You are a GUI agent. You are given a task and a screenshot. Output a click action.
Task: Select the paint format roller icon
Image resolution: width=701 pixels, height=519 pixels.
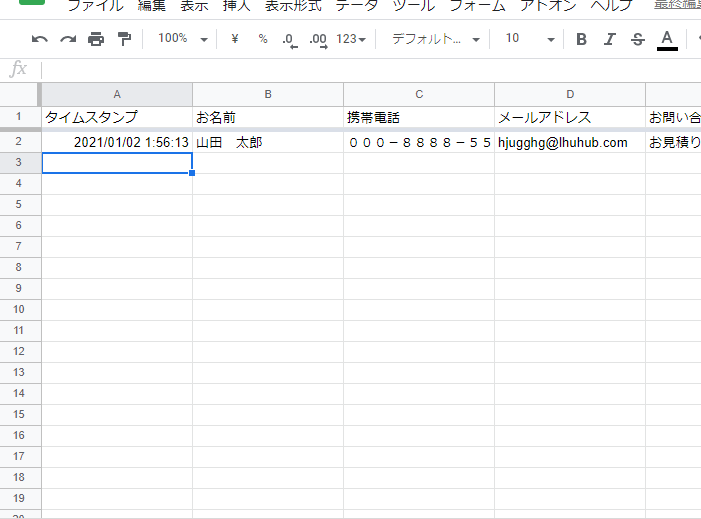(124, 39)
